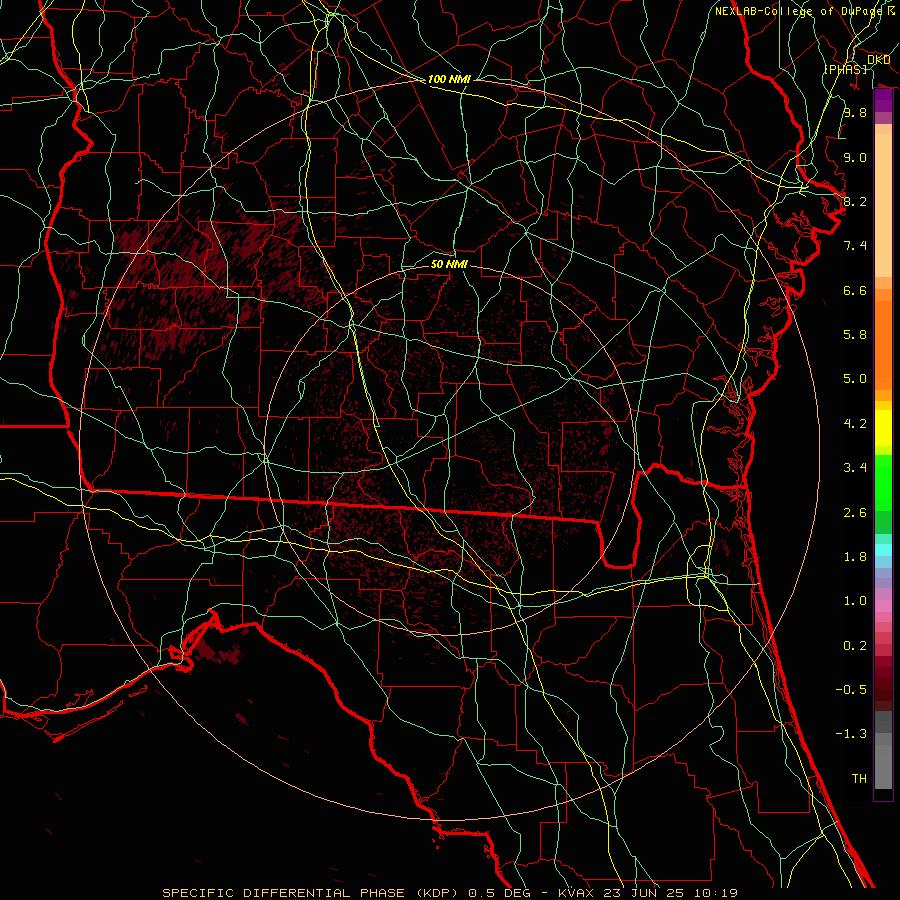Click the 5.0 legend value
The width and height of the screenshot is (900, 900).
(x=855, y=379)
